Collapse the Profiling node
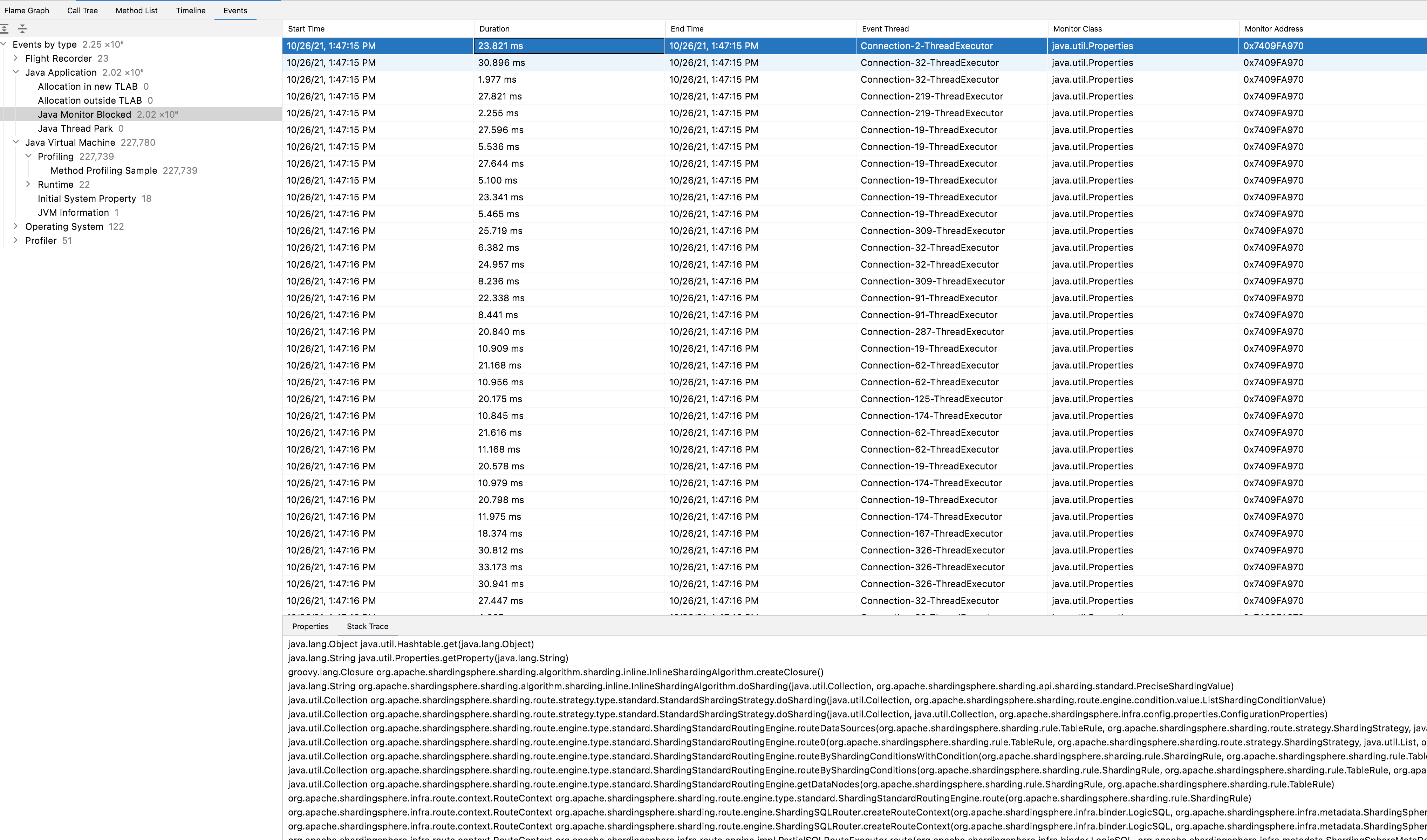The image size is (1427, 840). [x=28, y=156]
